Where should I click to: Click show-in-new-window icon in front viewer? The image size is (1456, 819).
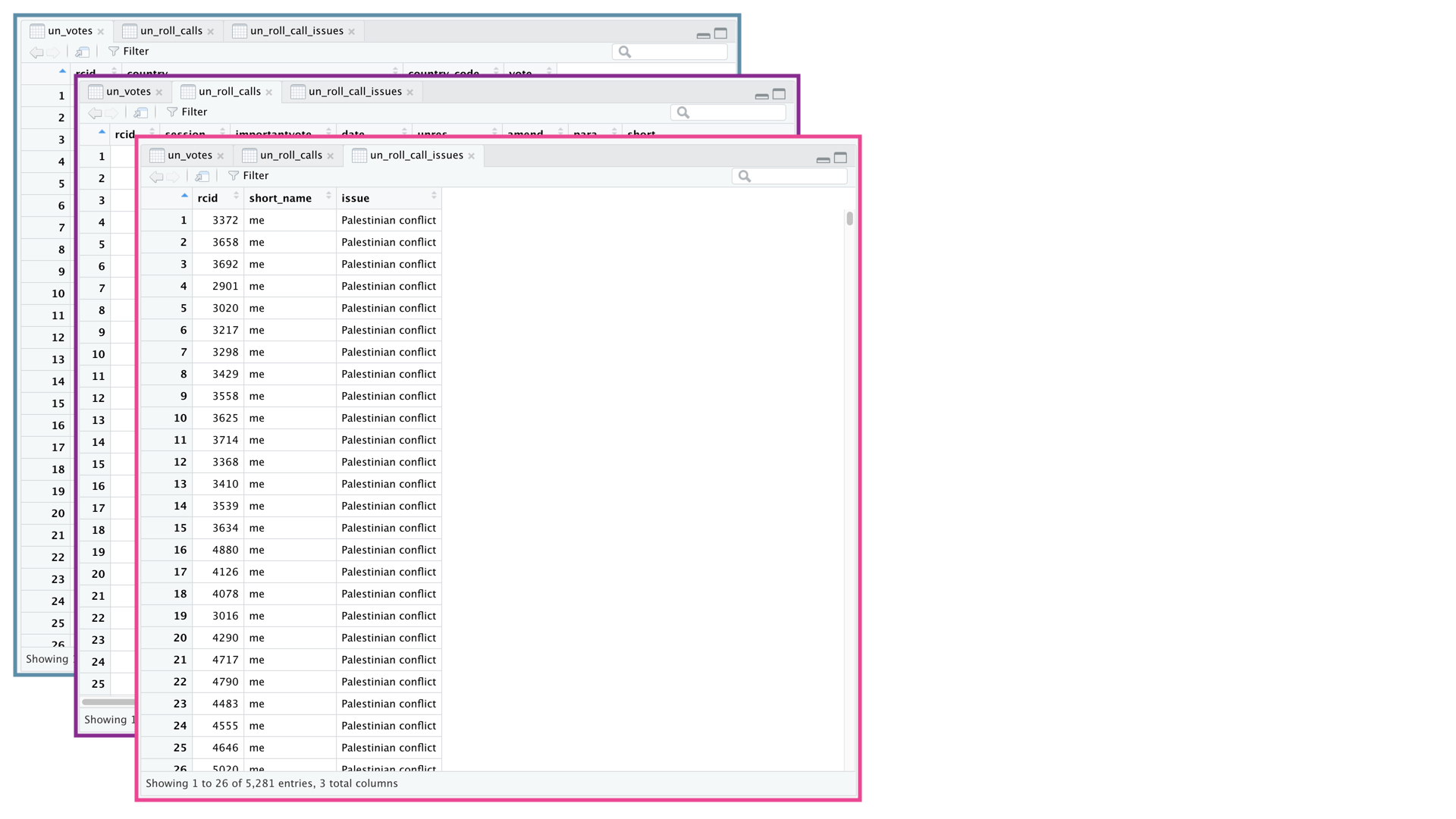coord(202,176)
